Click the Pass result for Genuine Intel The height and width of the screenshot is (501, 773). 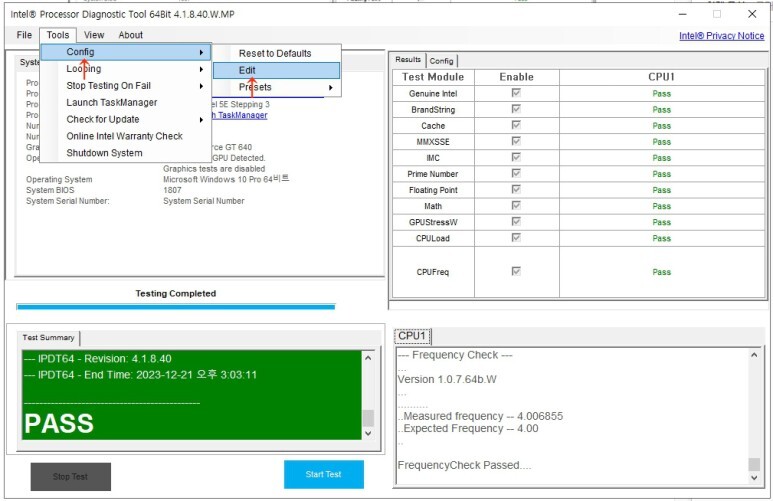(x=662, y=94)
